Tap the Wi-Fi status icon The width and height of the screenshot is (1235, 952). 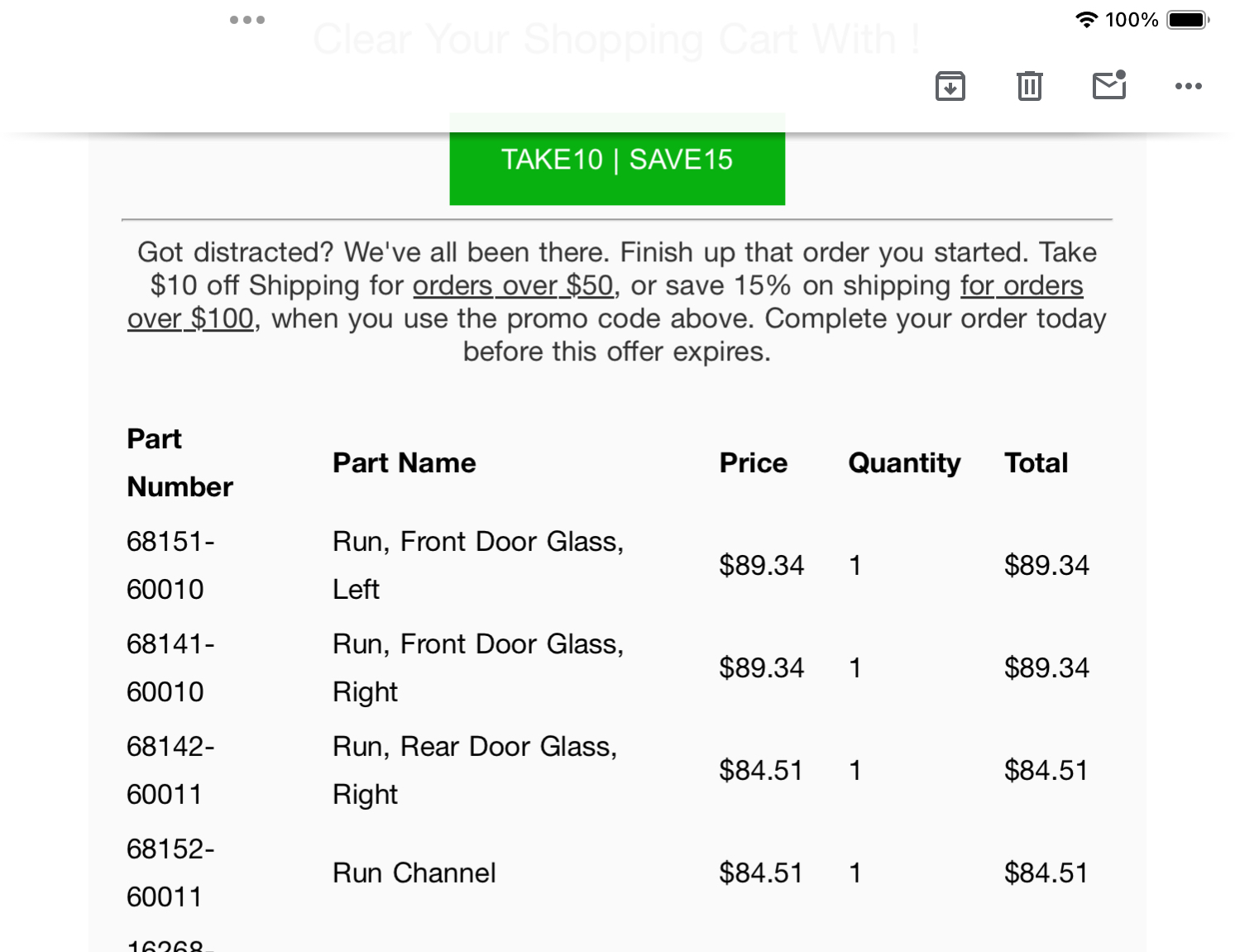1085,20
